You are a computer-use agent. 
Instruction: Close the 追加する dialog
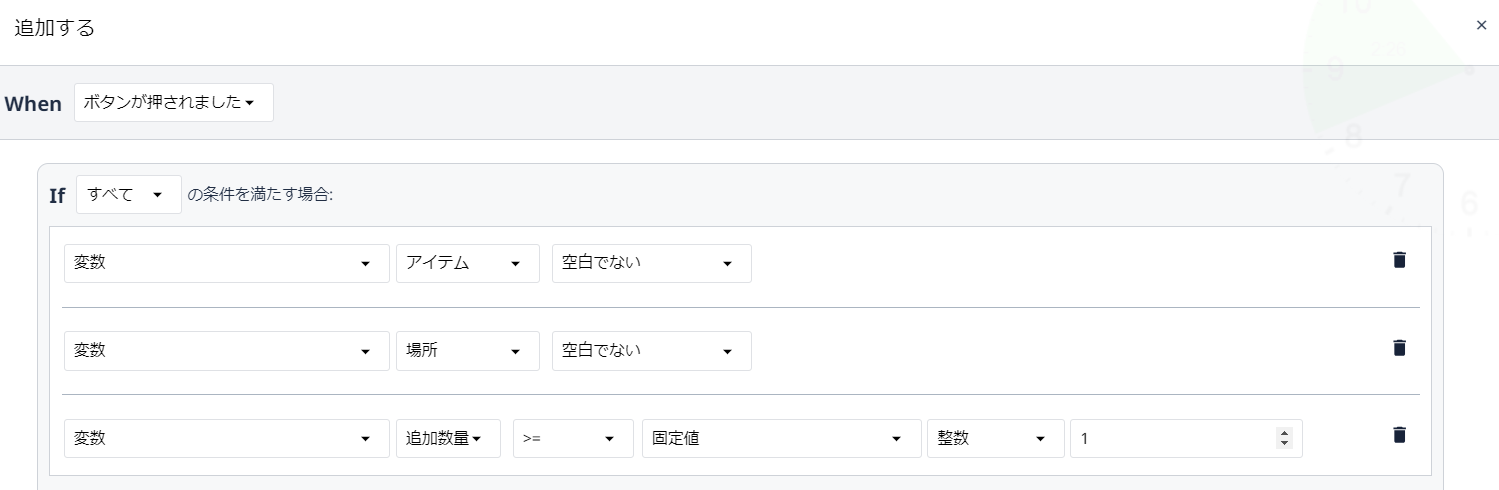click(1481, 26)
